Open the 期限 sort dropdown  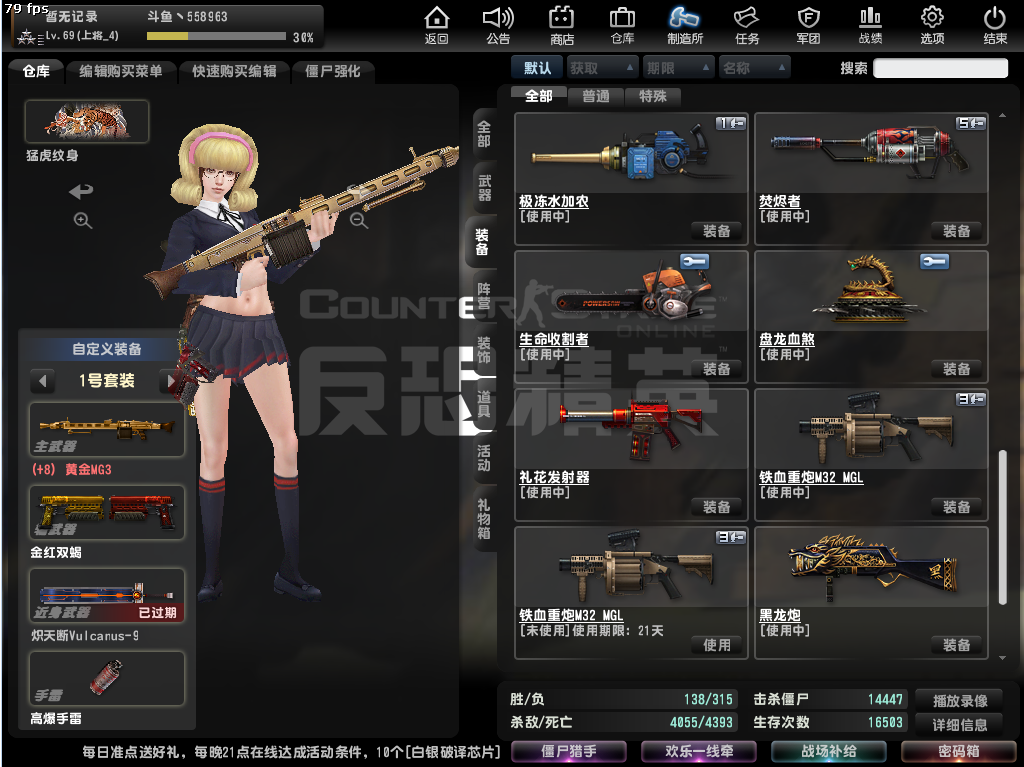click(x=678, y=68)
